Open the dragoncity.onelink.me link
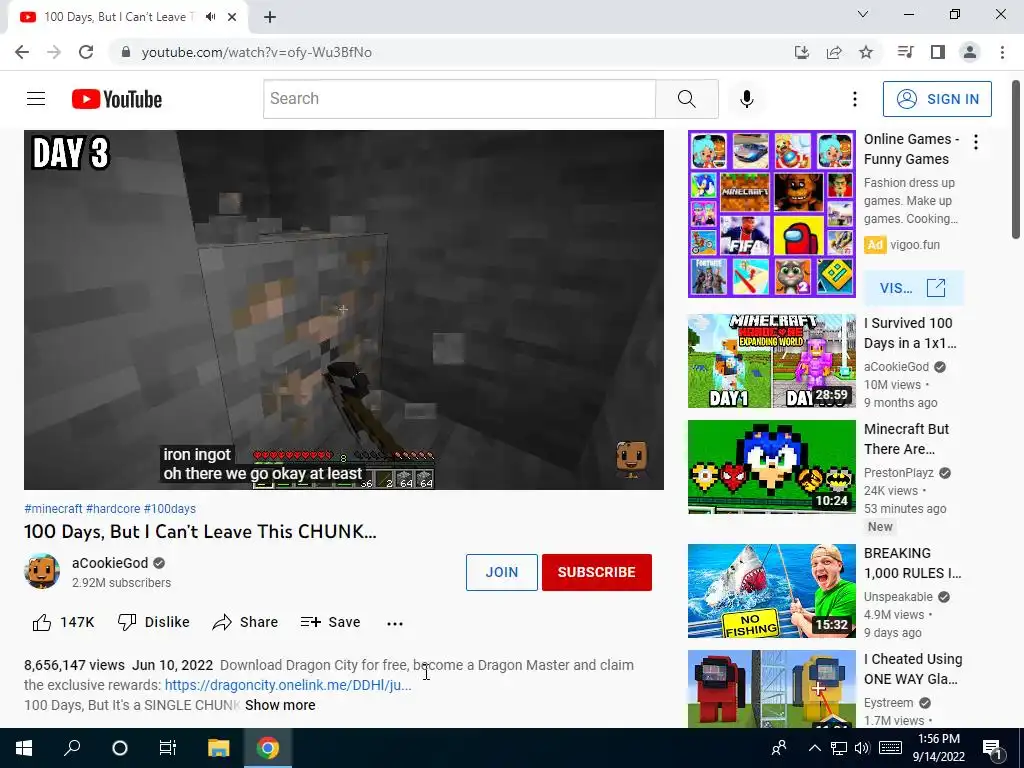1024x768 pixels. click(x=288, y=685)
